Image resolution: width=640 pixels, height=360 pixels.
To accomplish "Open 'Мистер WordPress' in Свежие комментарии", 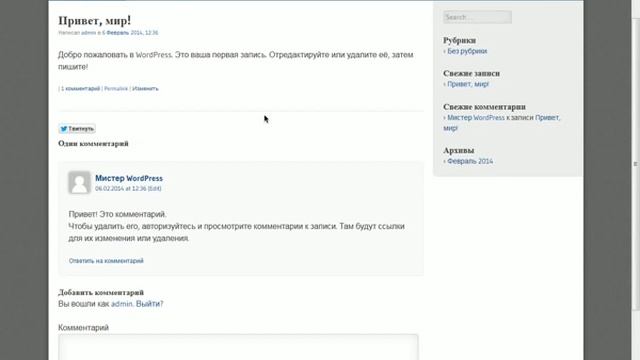I will pos(476,118).
